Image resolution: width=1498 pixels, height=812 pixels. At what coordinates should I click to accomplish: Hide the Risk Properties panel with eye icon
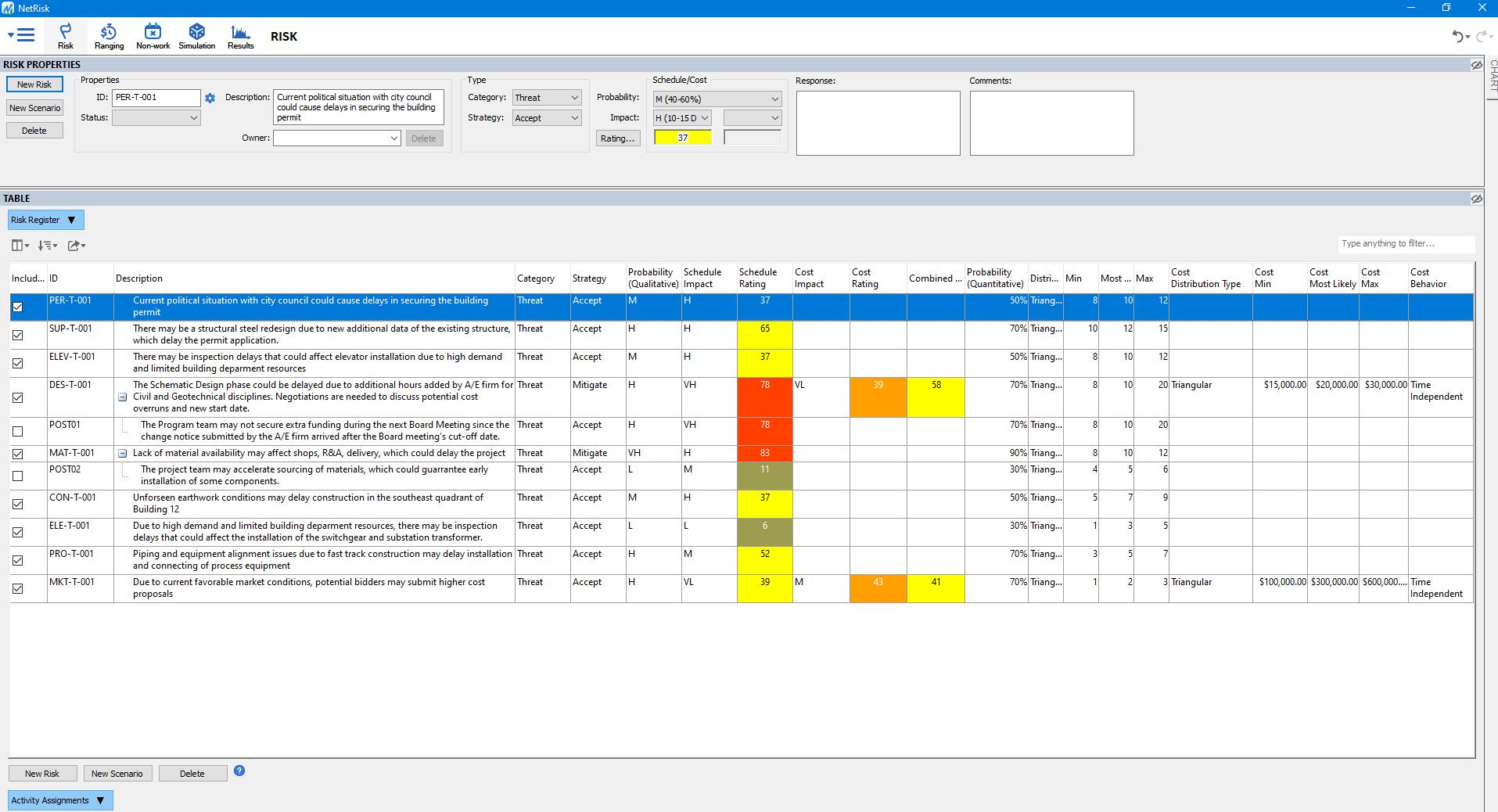point(1476,65)
